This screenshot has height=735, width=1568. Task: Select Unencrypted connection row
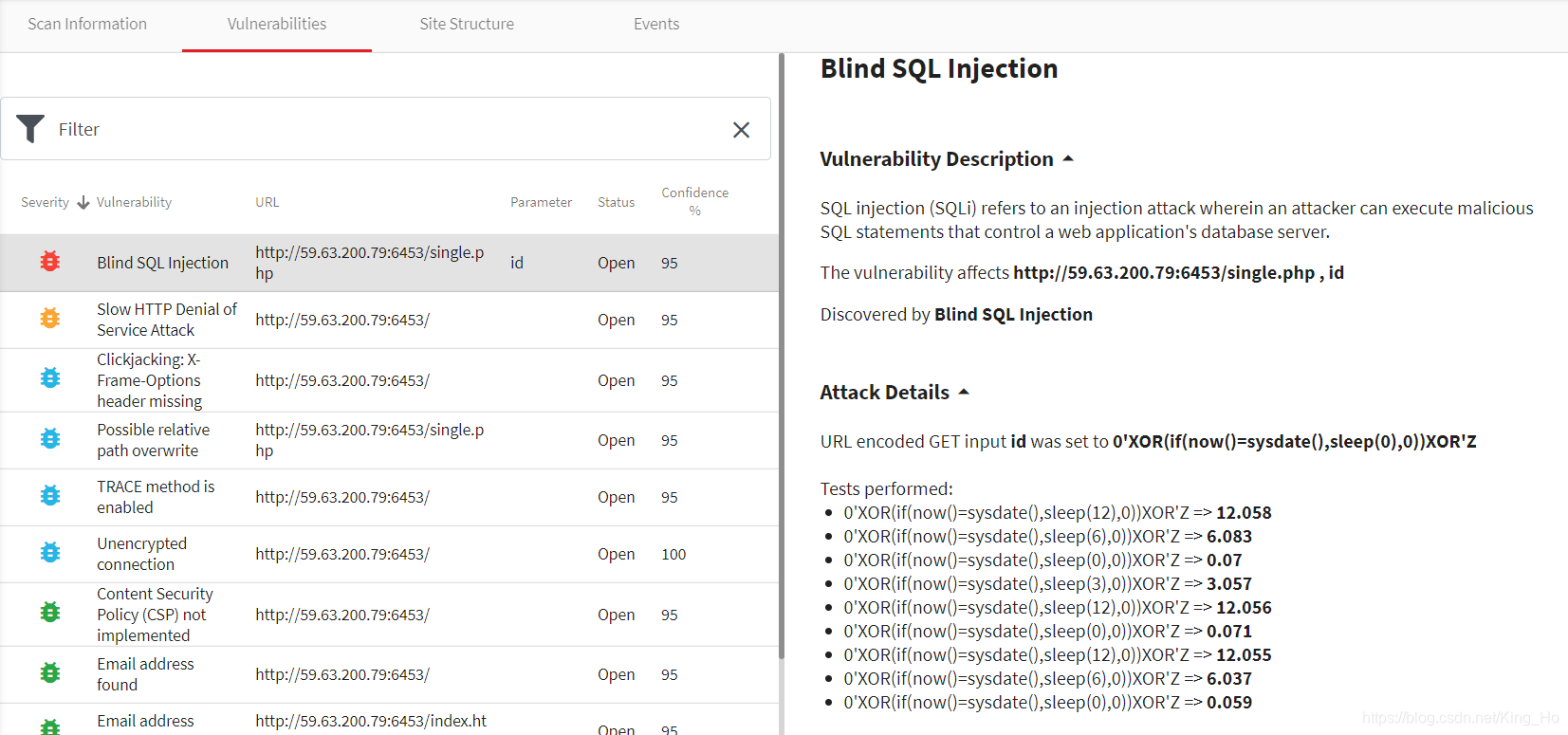coord(389,554)
